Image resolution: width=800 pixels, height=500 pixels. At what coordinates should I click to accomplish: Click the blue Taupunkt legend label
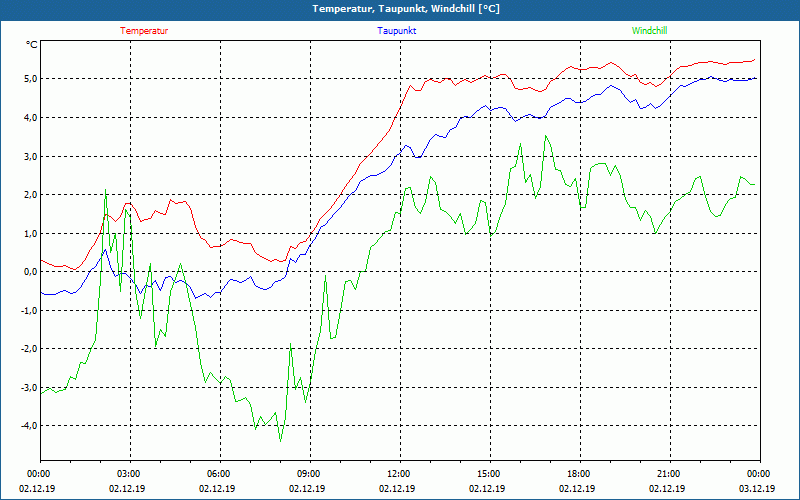click(396, 31)
